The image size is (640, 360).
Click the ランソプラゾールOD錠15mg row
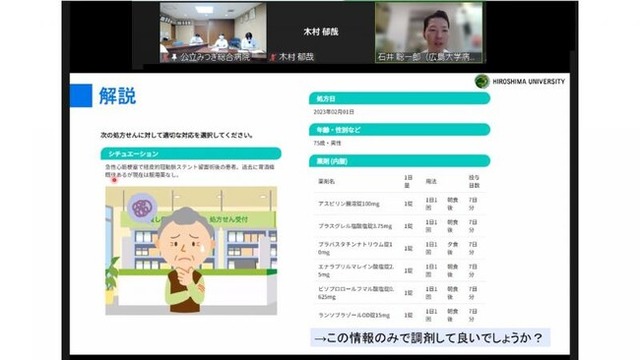[400, 315]
